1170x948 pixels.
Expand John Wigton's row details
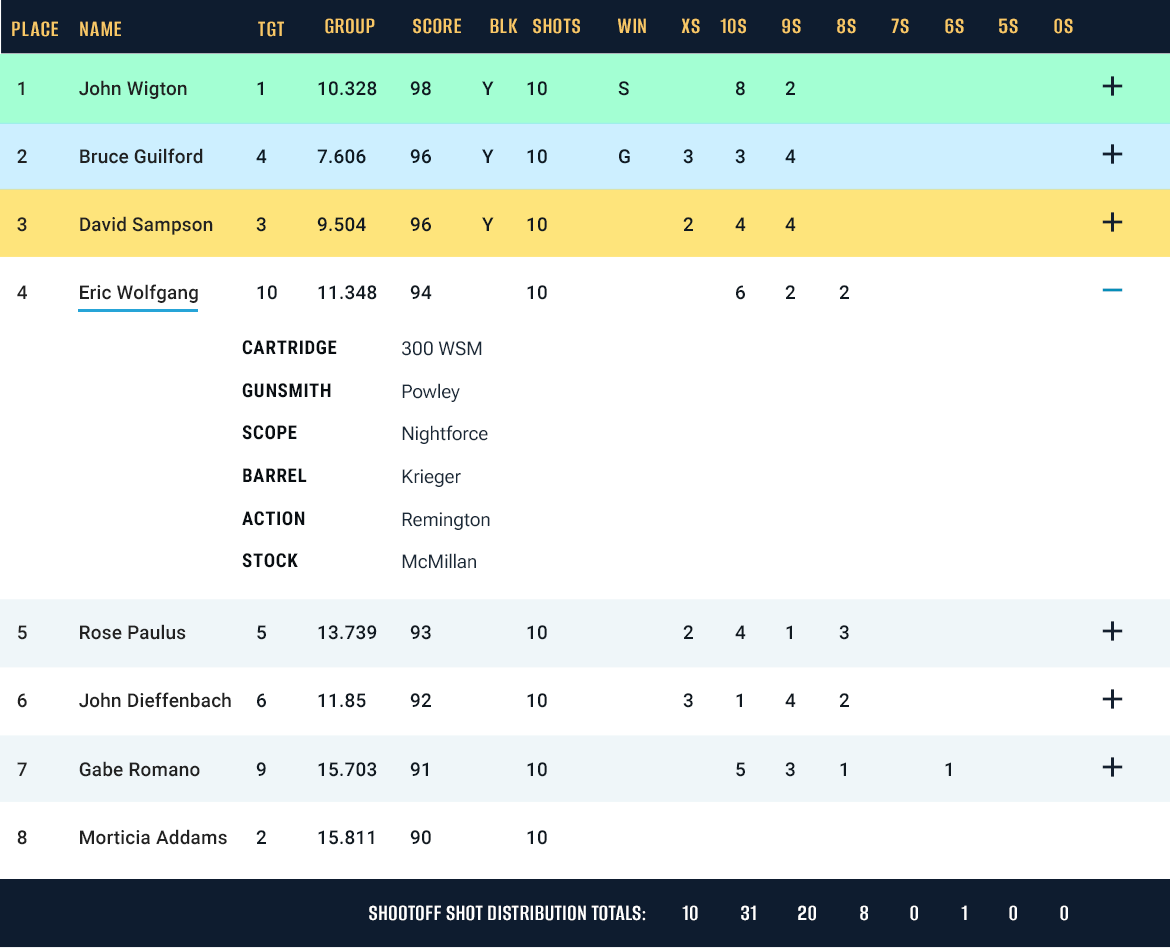point(1112,87)
